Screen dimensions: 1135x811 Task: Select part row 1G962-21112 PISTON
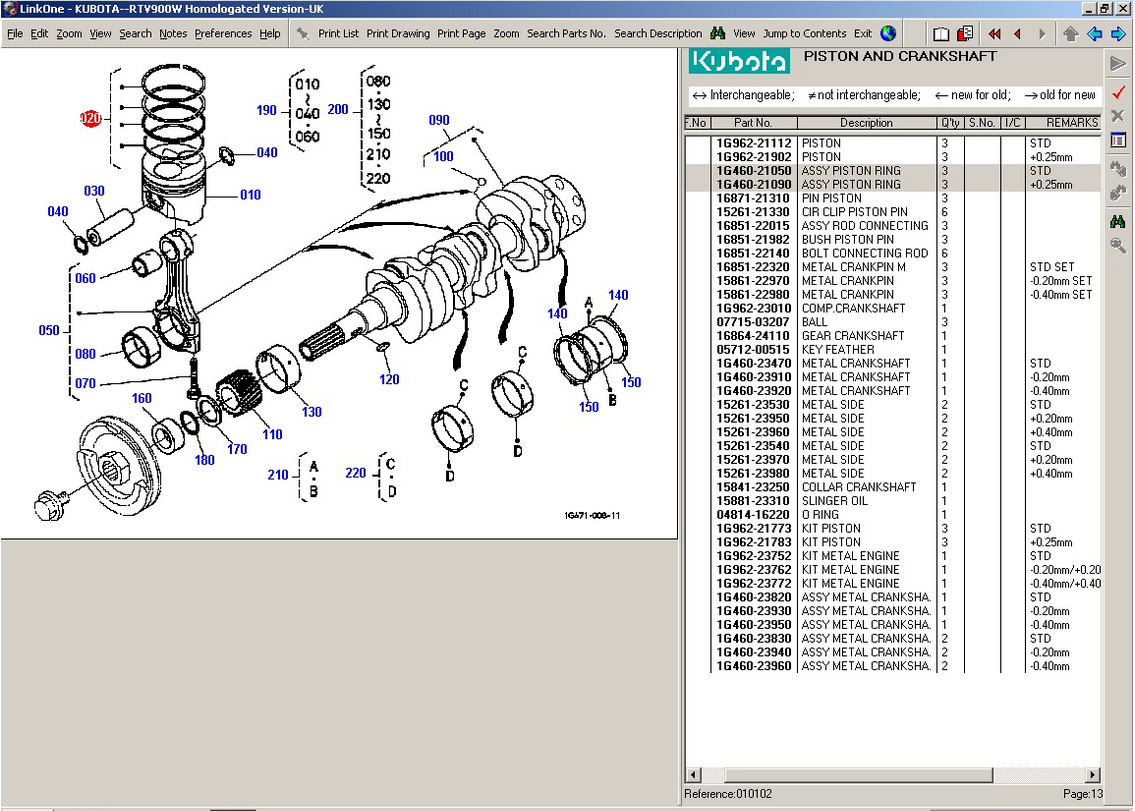pos(893,143)
